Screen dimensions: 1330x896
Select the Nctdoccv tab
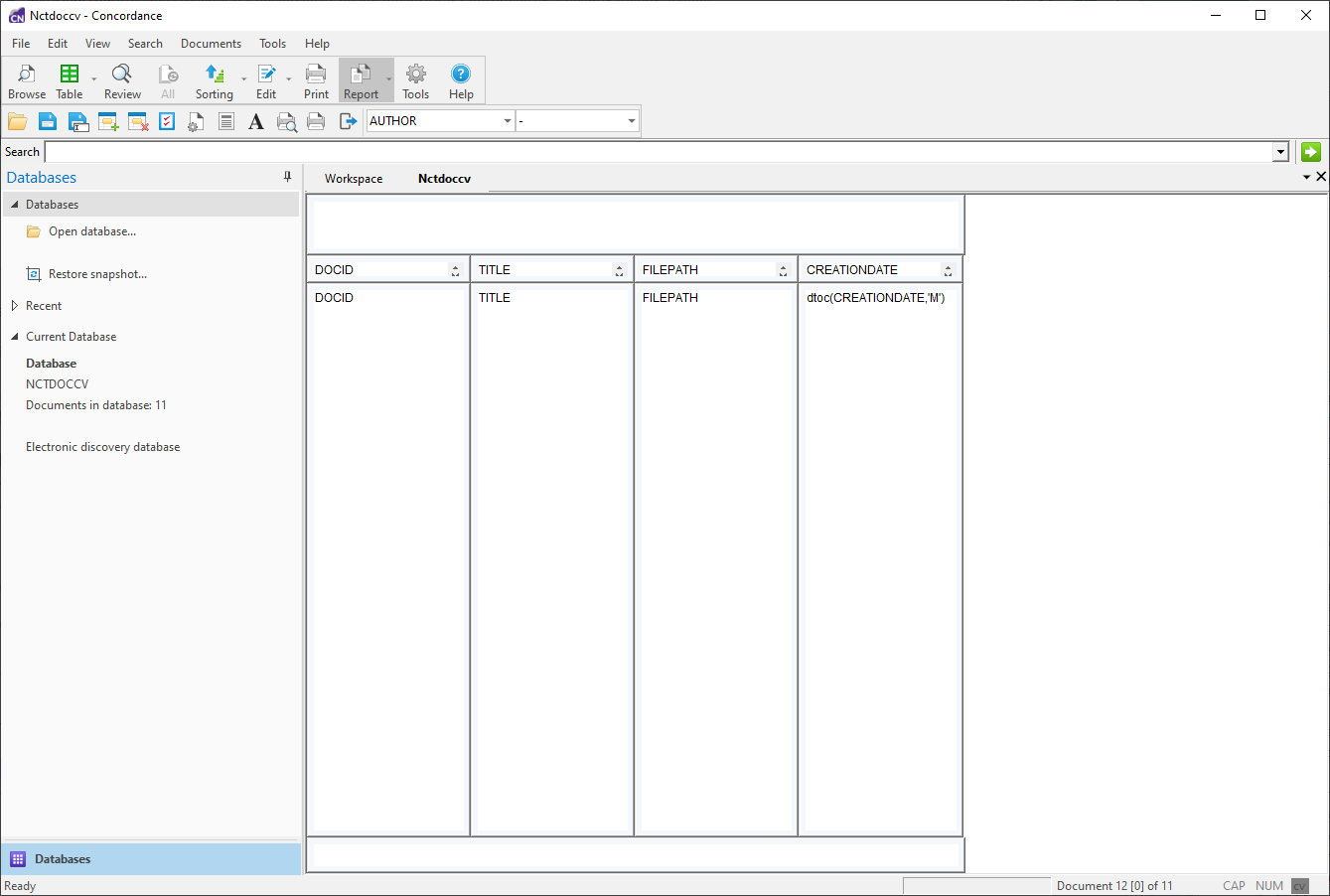[x=444, y=179]
